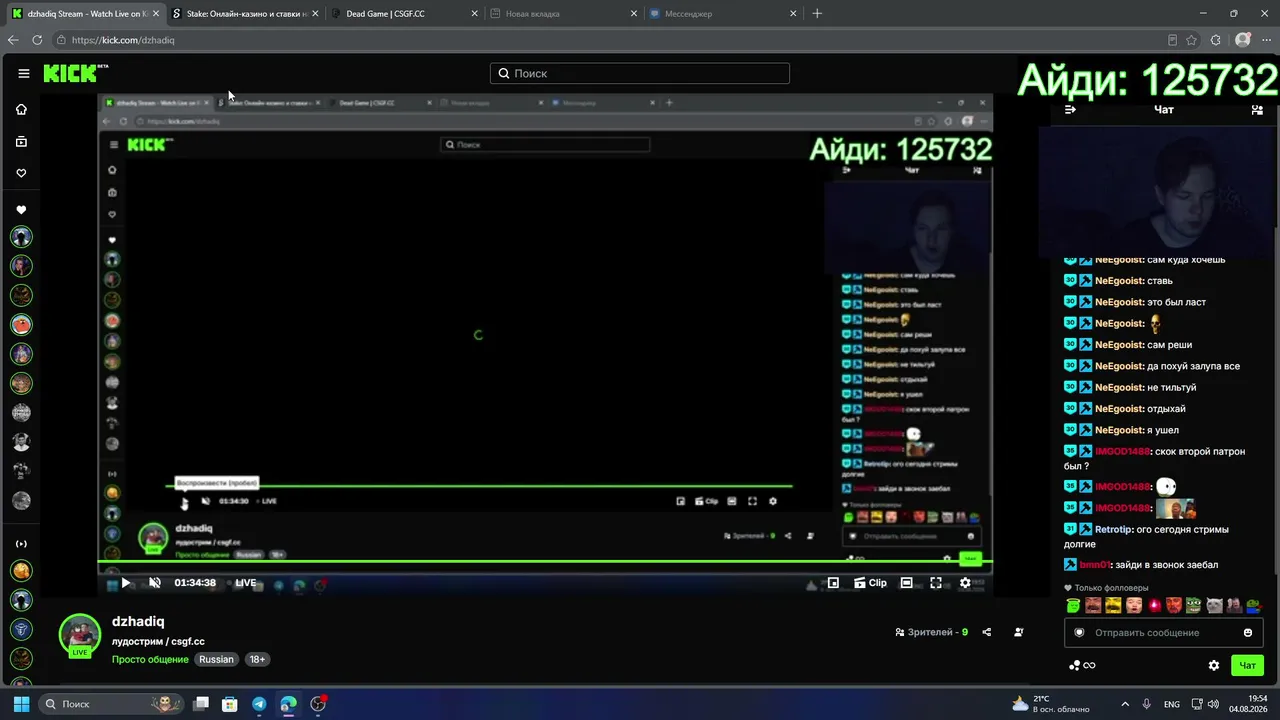Open a new browser tab
This screenshot has height=720, width=1280.
[x=817, y=14]
